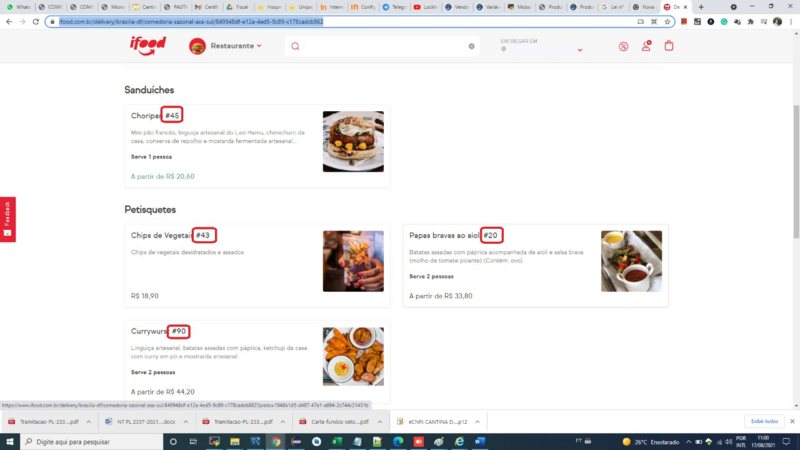Click the Windows taskbar search box

(92, 442)
